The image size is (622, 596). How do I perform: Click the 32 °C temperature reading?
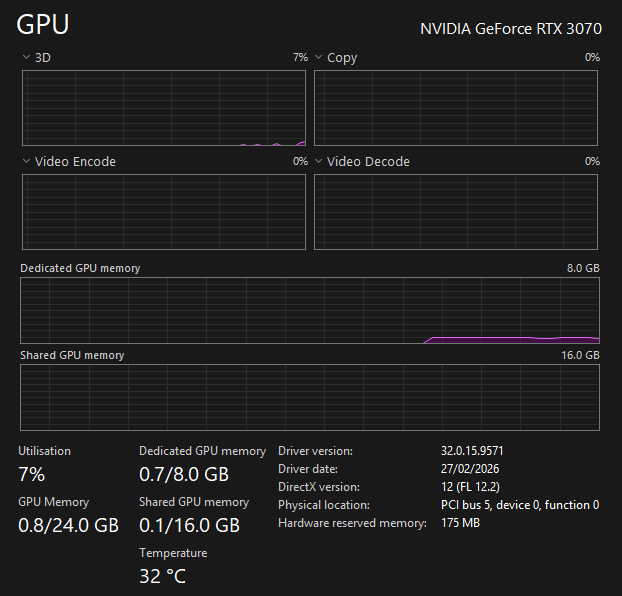click(162, 576)
